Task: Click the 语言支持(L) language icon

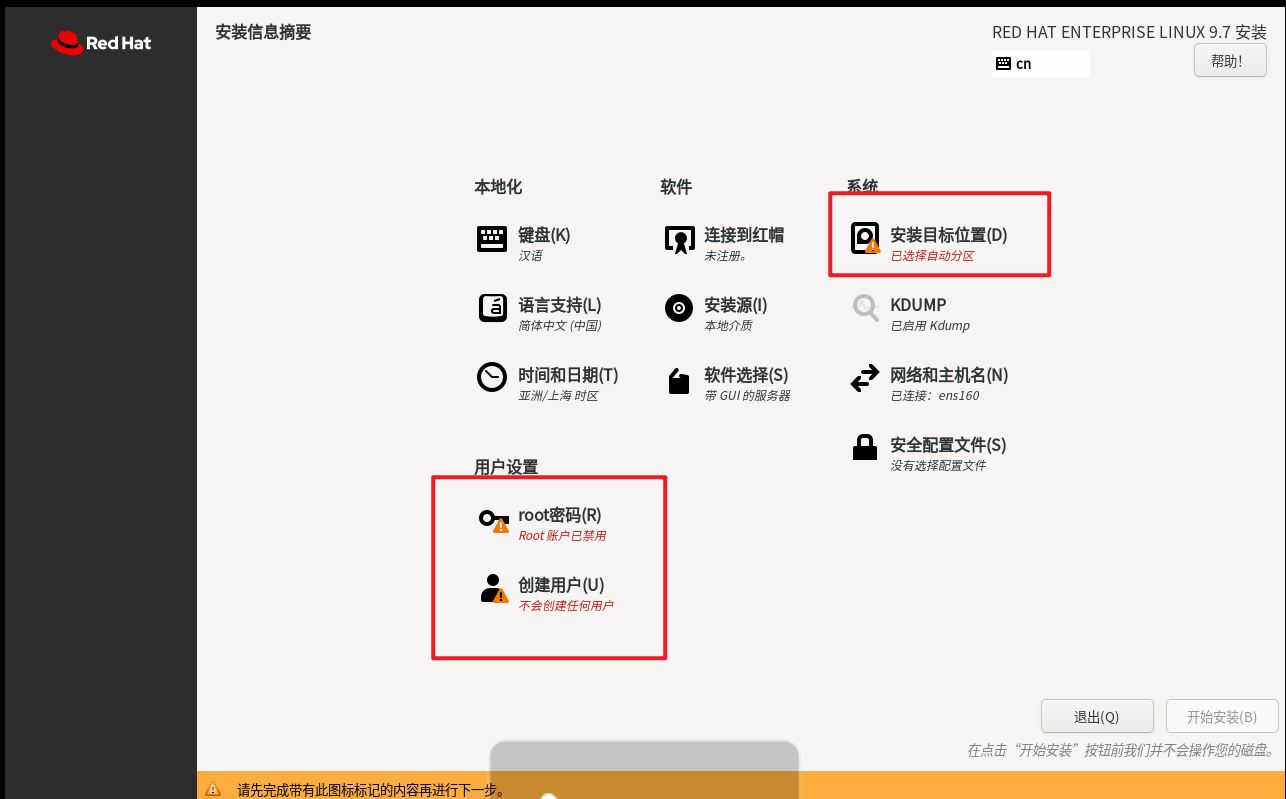Action: [492, 308]
